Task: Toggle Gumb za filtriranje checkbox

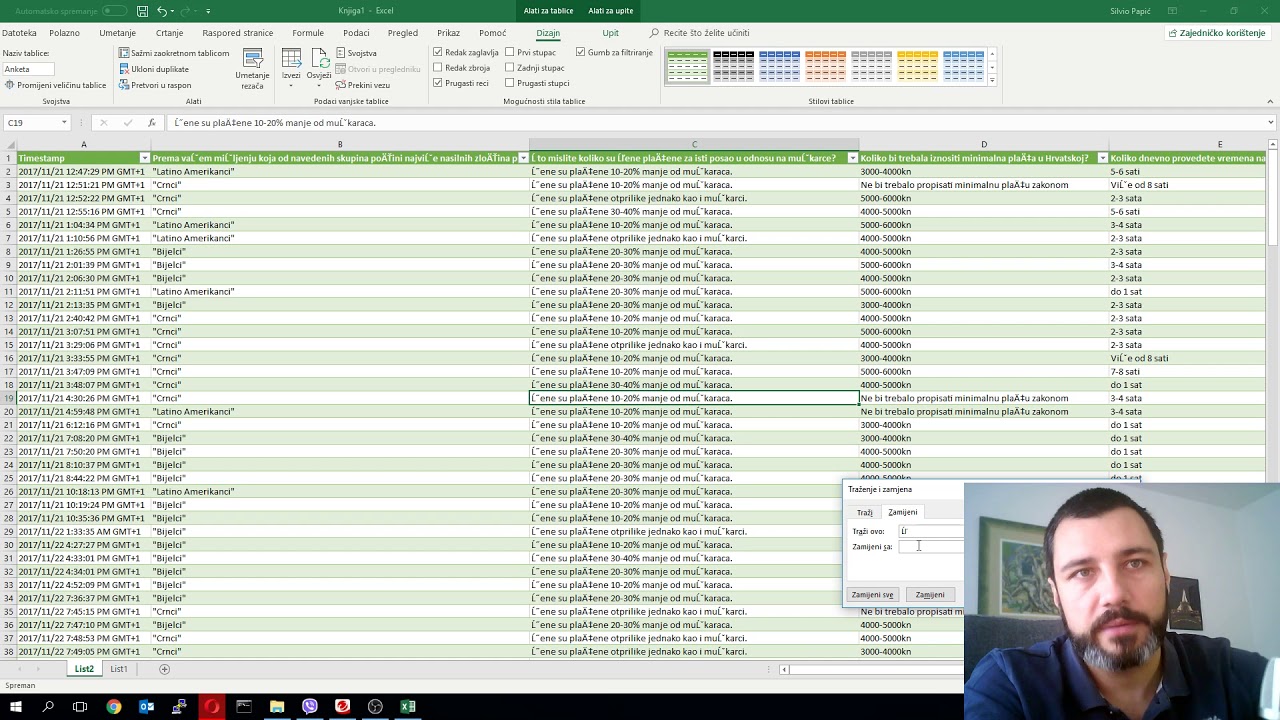Action: (581, 52)
